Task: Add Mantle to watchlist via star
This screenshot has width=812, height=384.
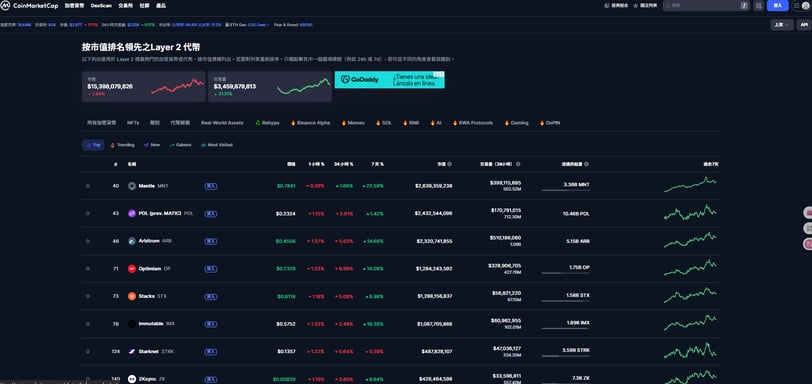Action: coord(88,186)
